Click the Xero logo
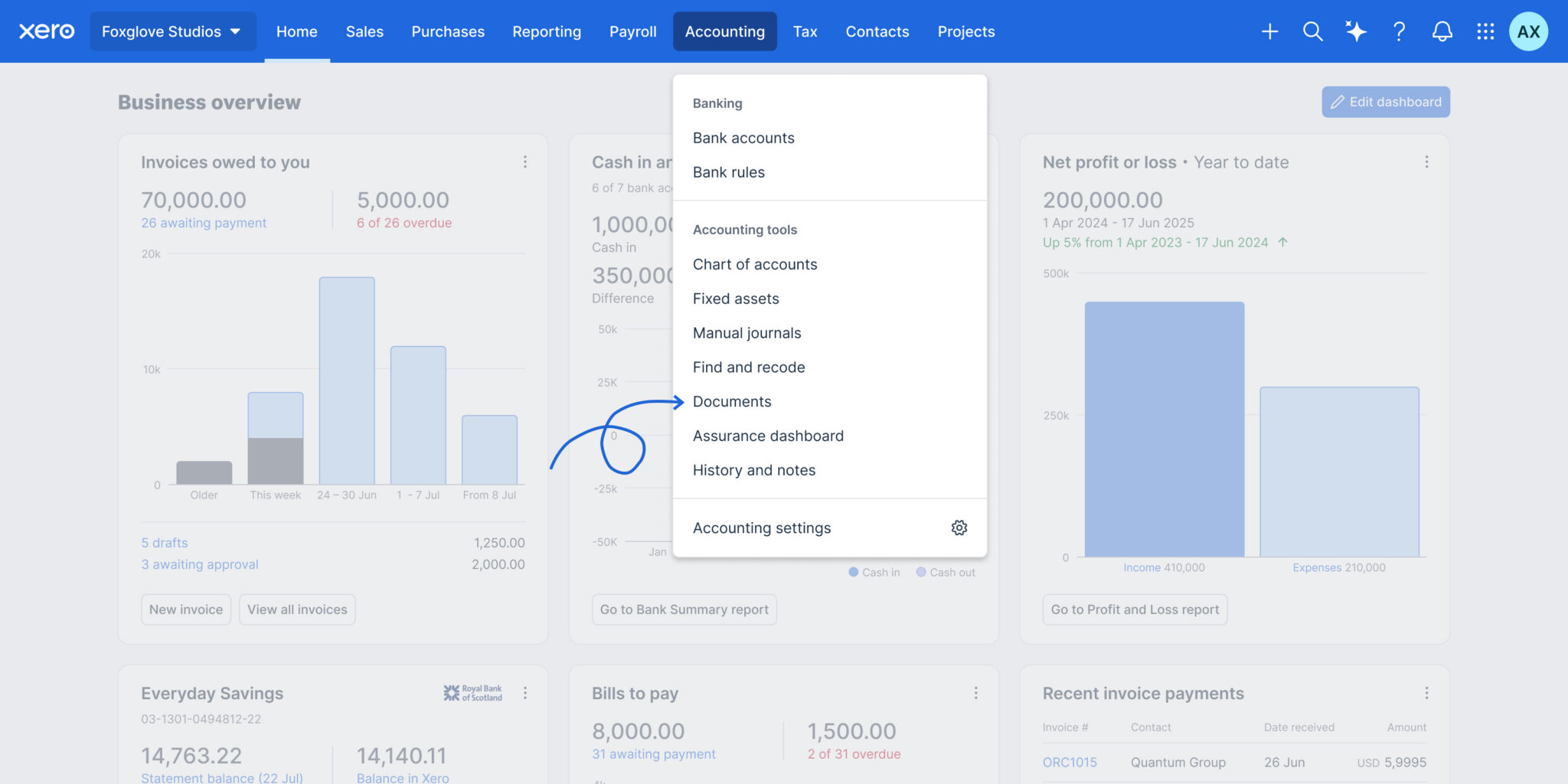Image resolution: width=1568 pixels, height=784 pixels. (47, 31)
